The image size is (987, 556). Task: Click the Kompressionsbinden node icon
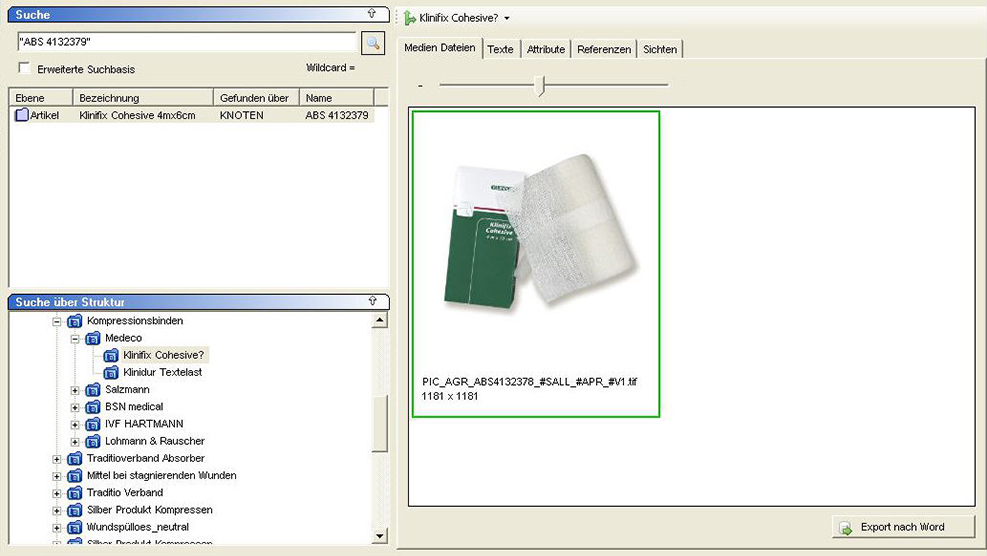click(74, 321)
